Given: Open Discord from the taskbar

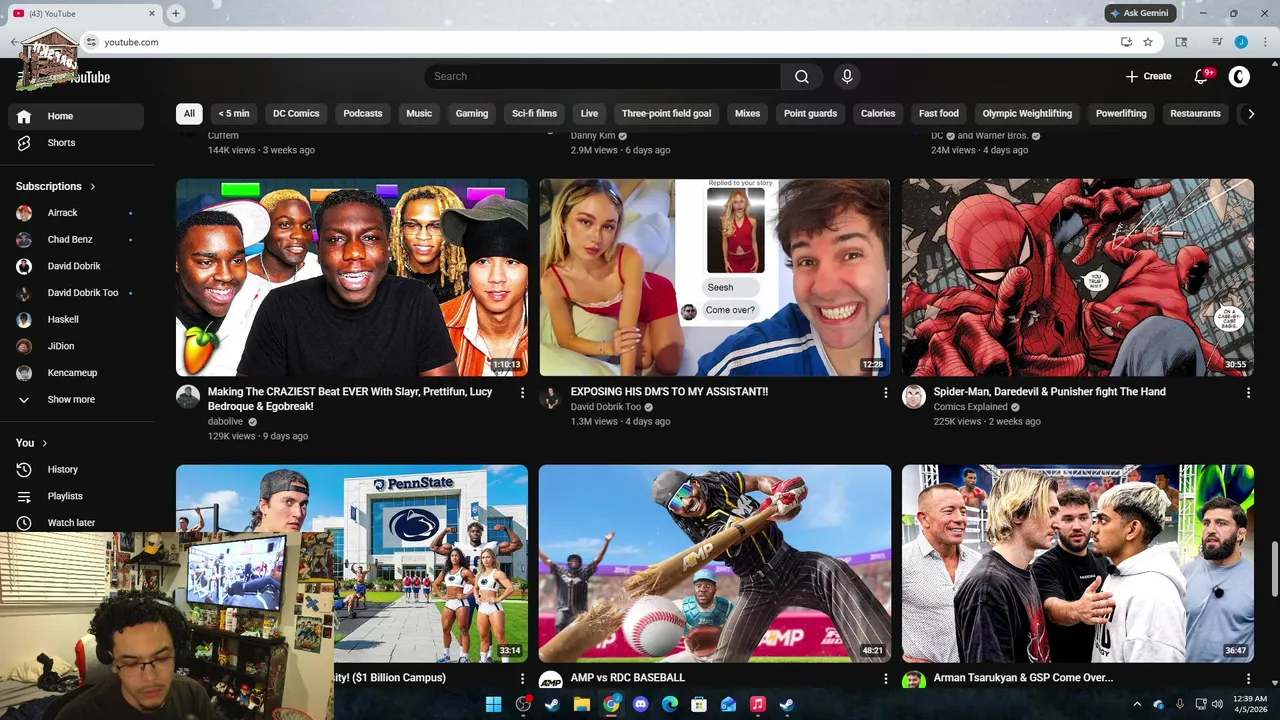Looking at the screenshot, I should [641, 704].
